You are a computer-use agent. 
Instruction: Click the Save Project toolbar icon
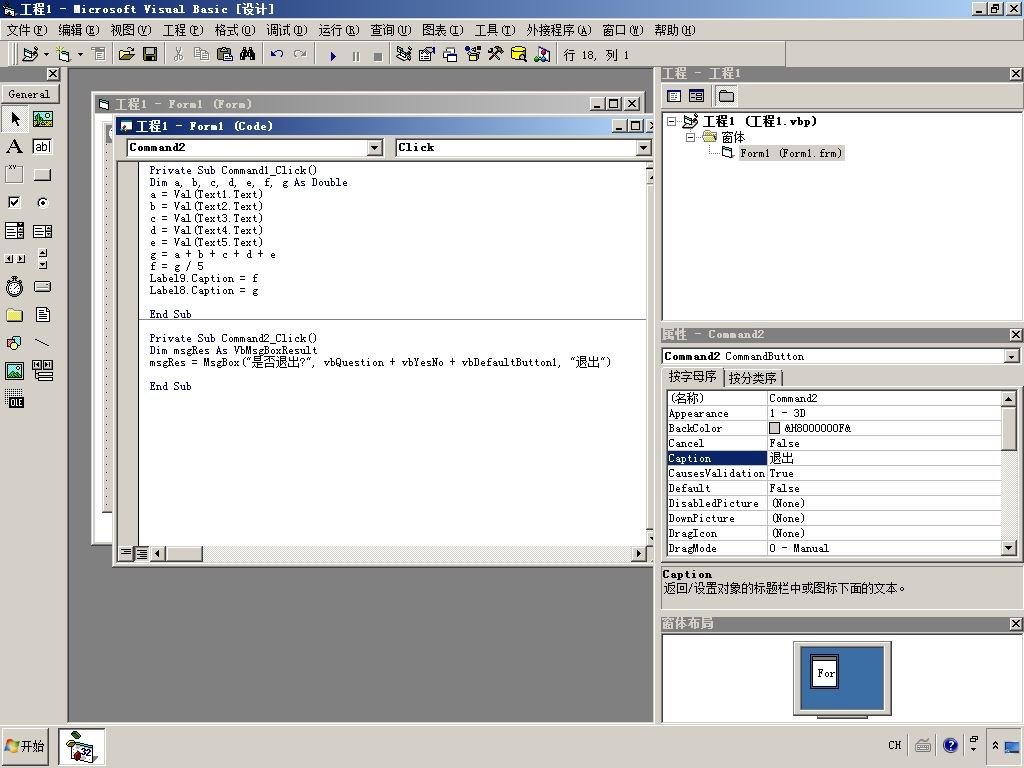150,54
